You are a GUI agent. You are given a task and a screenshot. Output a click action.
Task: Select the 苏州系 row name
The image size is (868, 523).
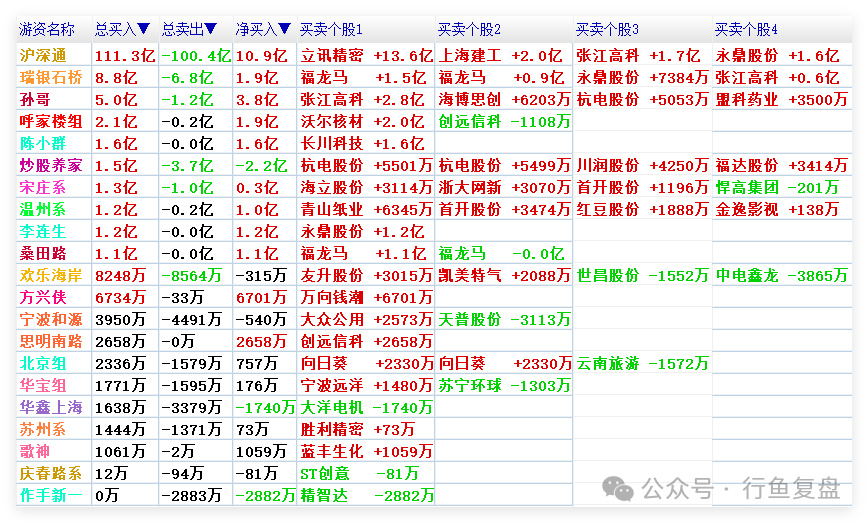pyautogui.click(x=43, y=429)
